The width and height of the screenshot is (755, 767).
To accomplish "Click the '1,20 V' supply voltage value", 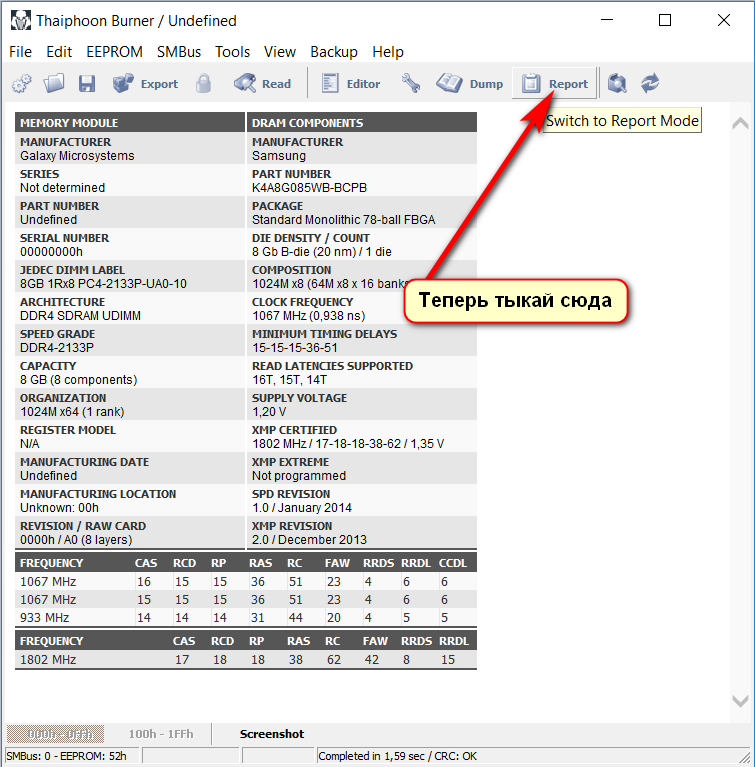I will click(269, 412).
